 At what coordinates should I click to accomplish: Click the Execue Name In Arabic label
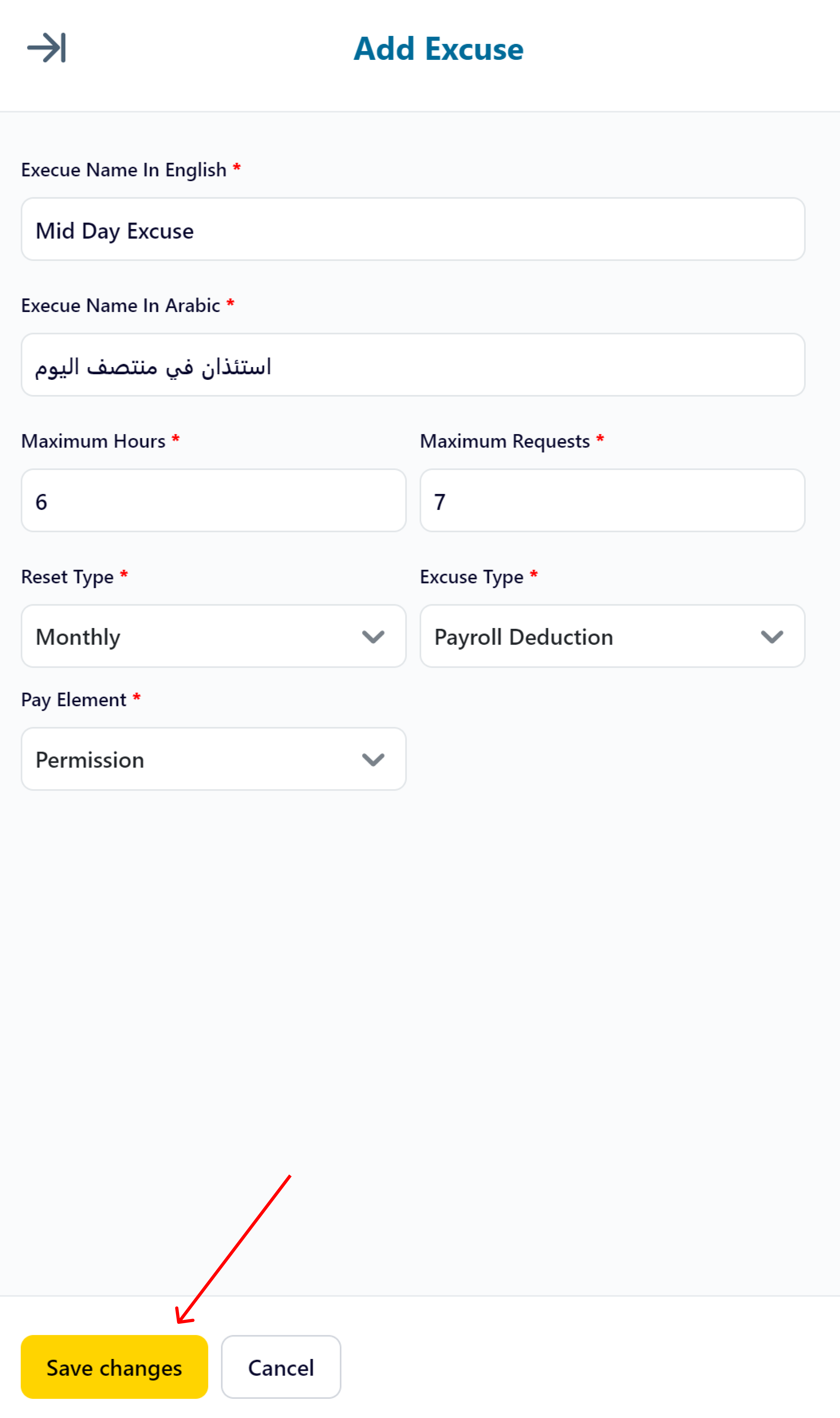pyautogui.click(x=121, y=306)
